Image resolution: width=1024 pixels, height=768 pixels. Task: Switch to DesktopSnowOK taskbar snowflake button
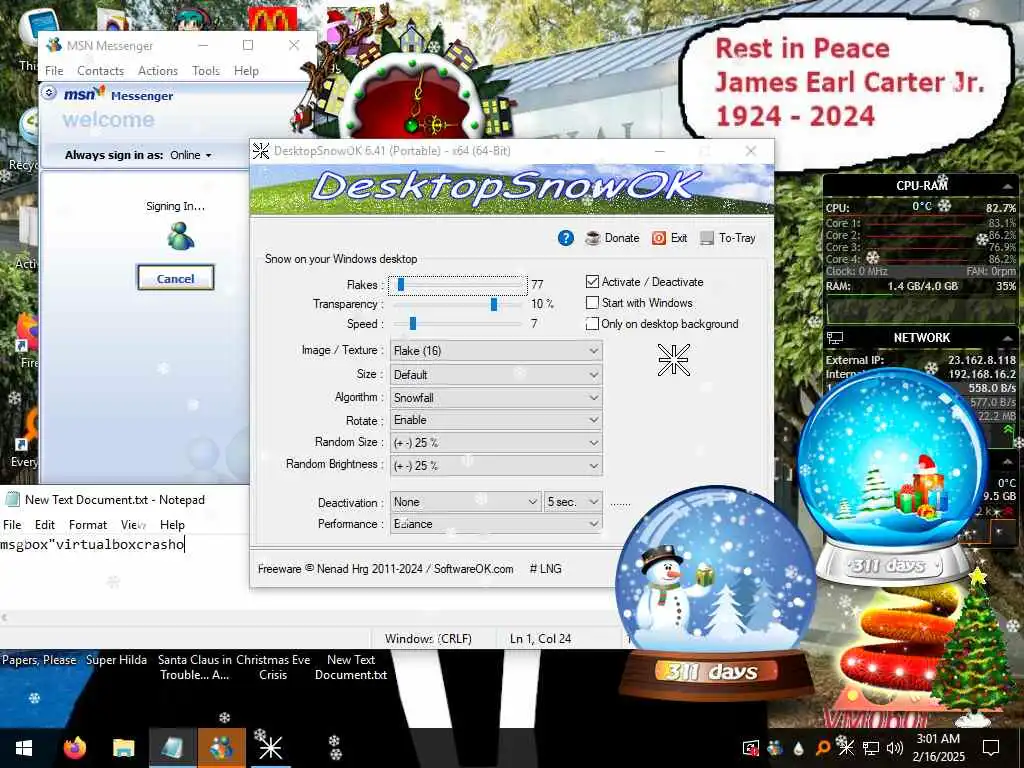270,748
